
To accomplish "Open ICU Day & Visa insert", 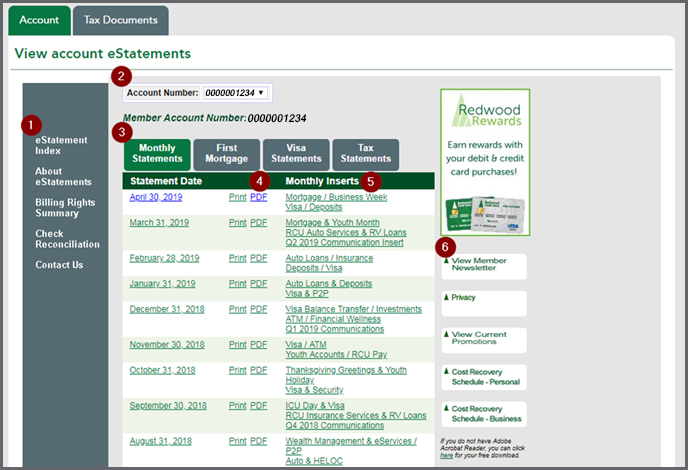I will click(x=315, y=406).
